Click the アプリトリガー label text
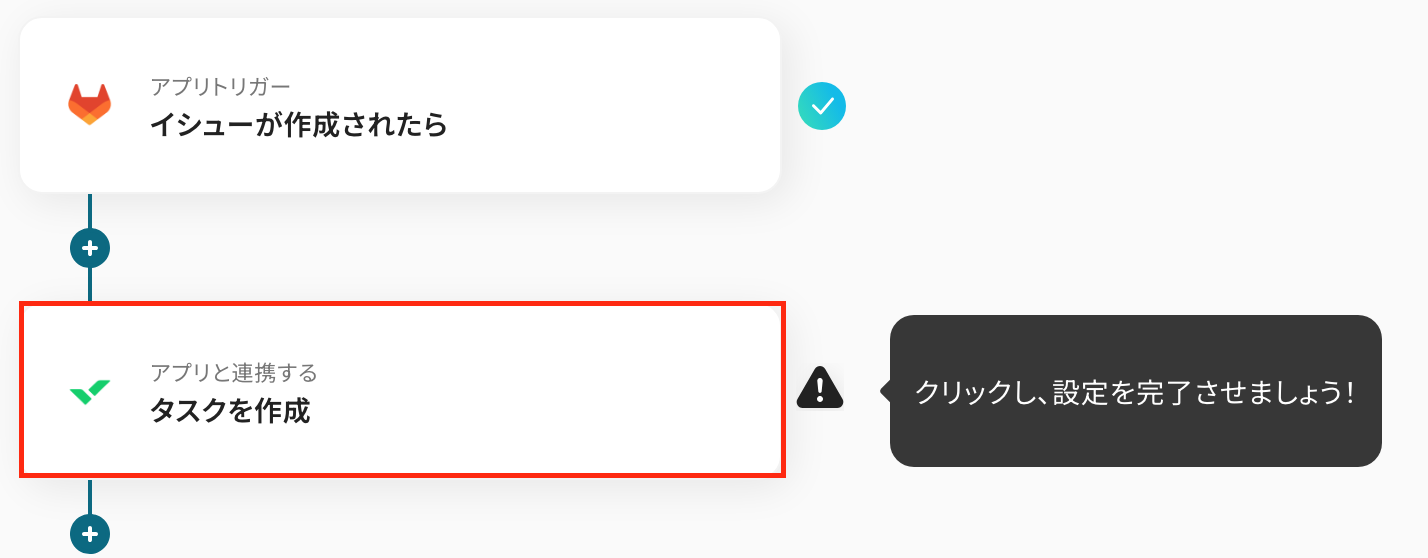The height and width of the screenshot is (558, 1428). (220, 87)
